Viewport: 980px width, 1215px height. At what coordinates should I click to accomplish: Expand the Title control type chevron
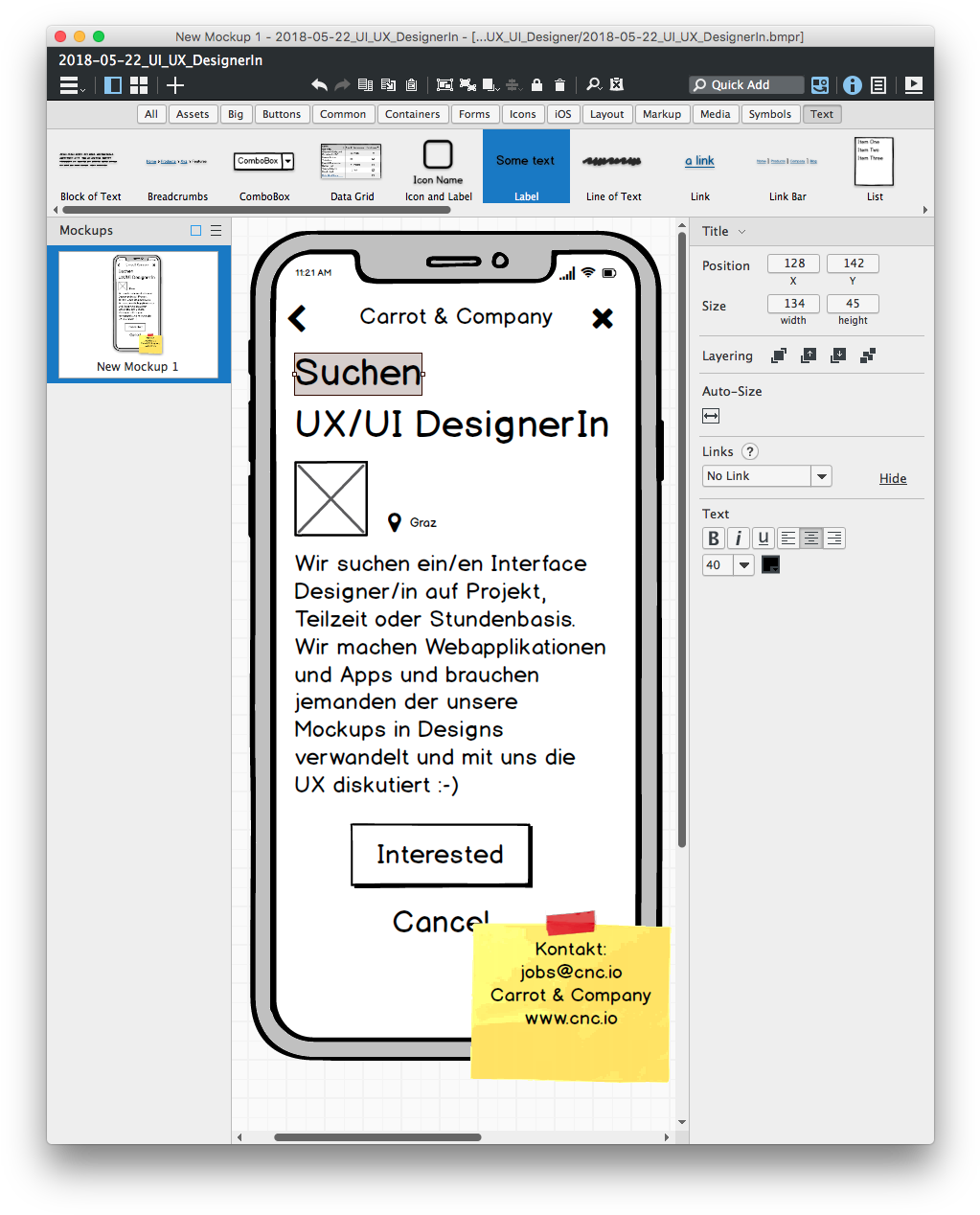coord(741,232)
